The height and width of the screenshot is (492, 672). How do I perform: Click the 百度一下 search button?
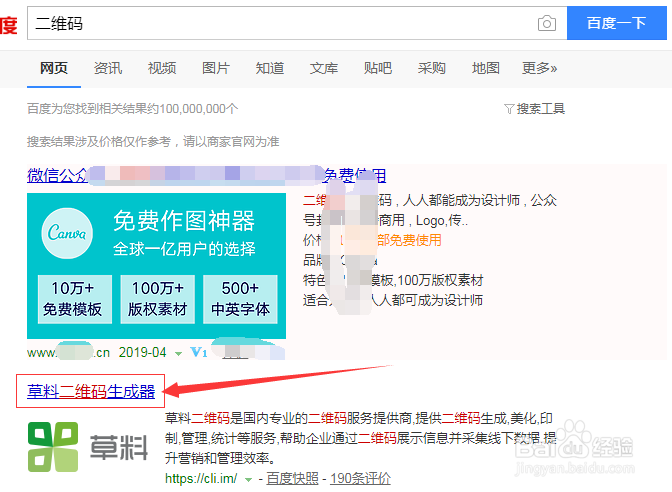click(616, 23)
